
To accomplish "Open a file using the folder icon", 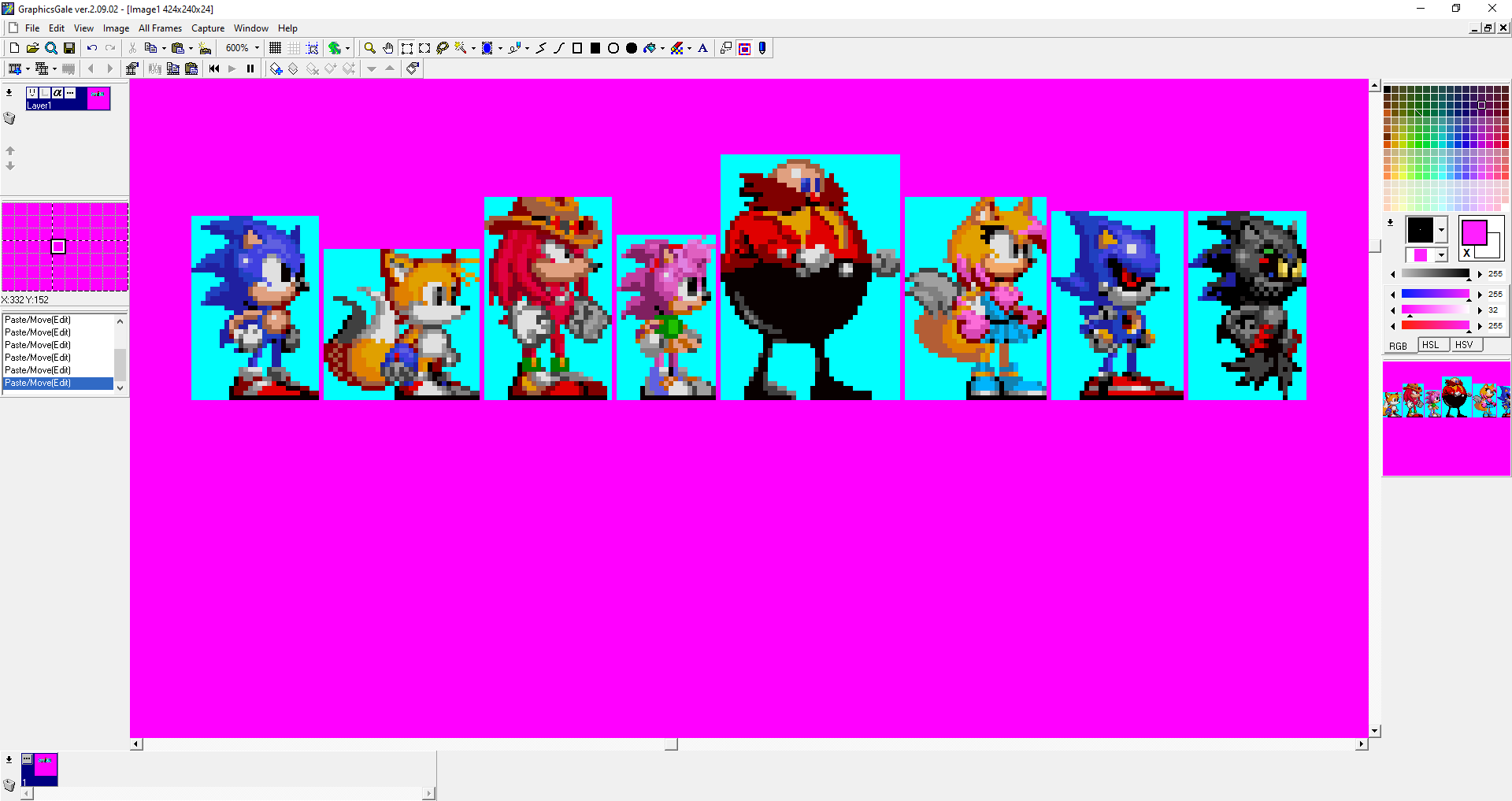I will pos(32,48).
